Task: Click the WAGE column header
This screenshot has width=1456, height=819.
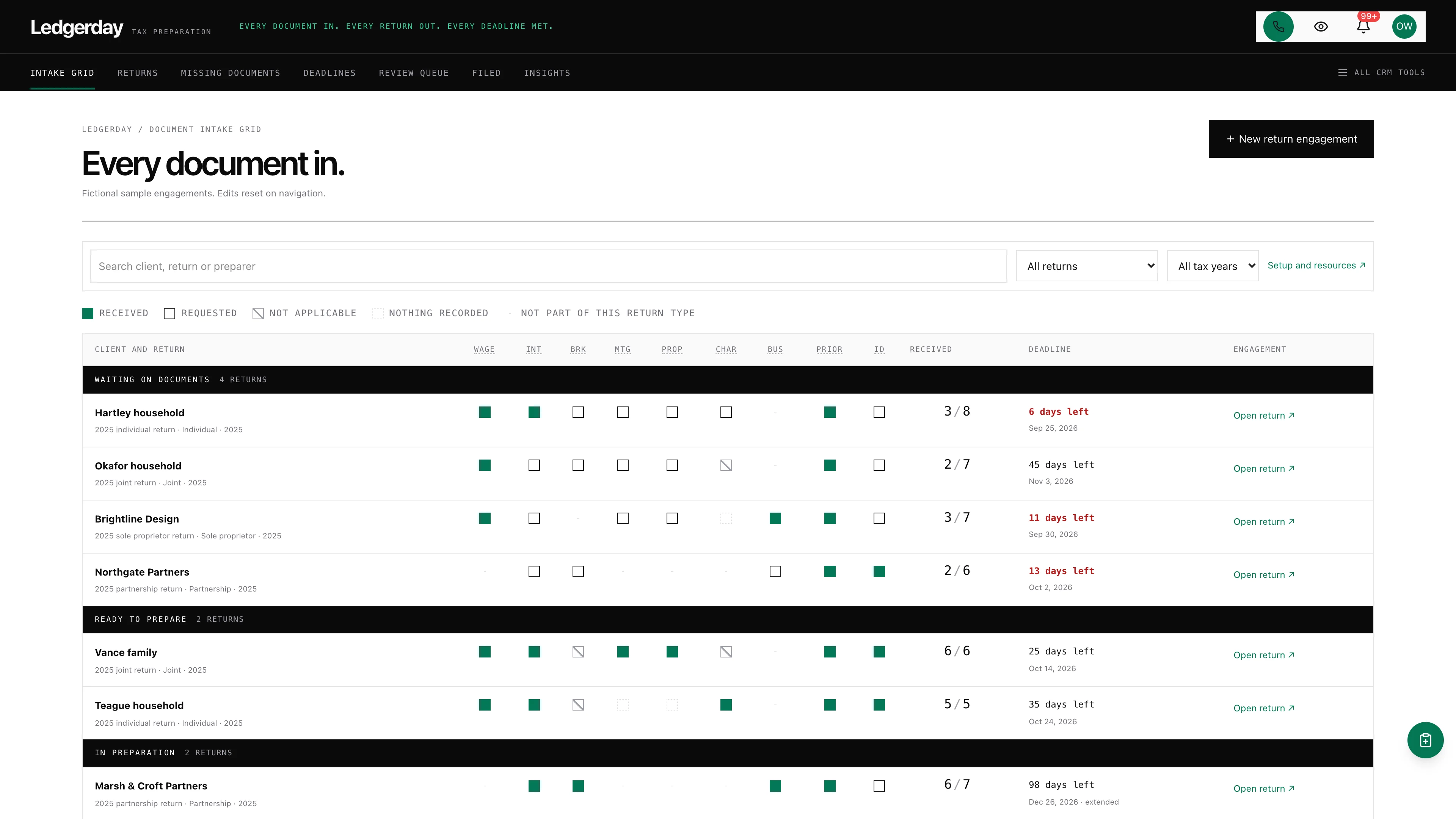Action: click(484, 349)
